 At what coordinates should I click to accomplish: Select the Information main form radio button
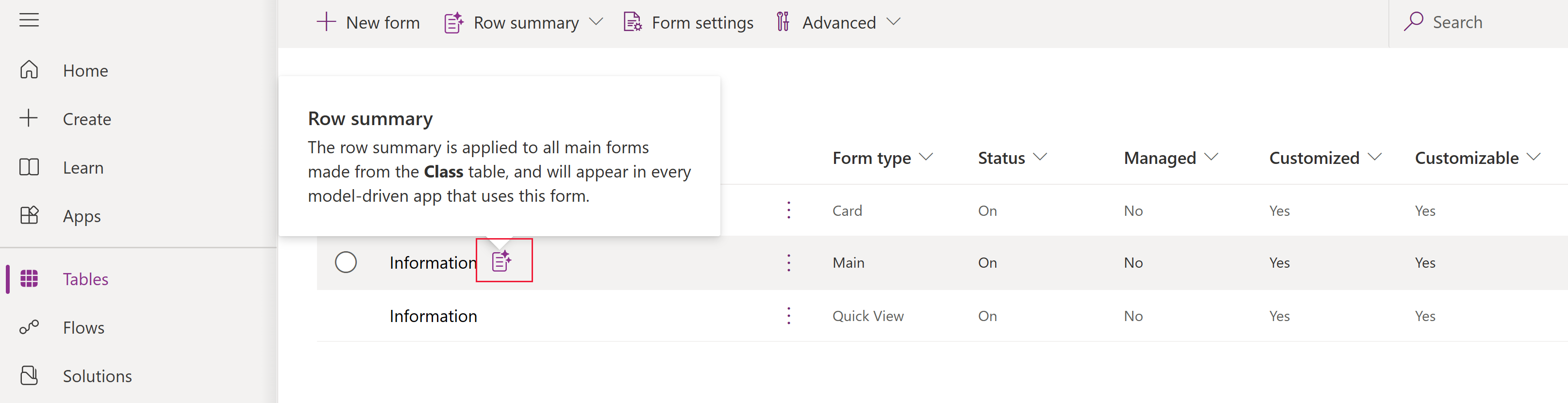pyautogui.click(x=346, y=262)
